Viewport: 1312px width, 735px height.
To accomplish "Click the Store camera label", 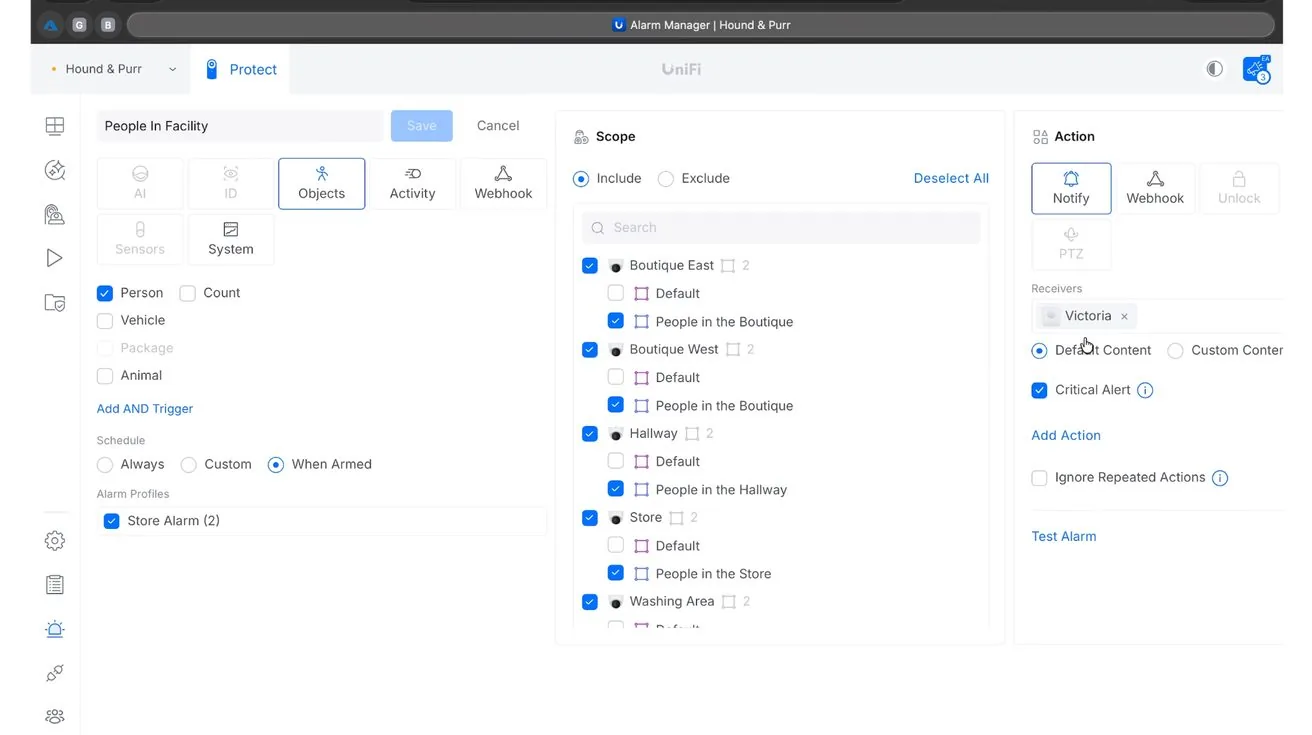I will 646,518.
